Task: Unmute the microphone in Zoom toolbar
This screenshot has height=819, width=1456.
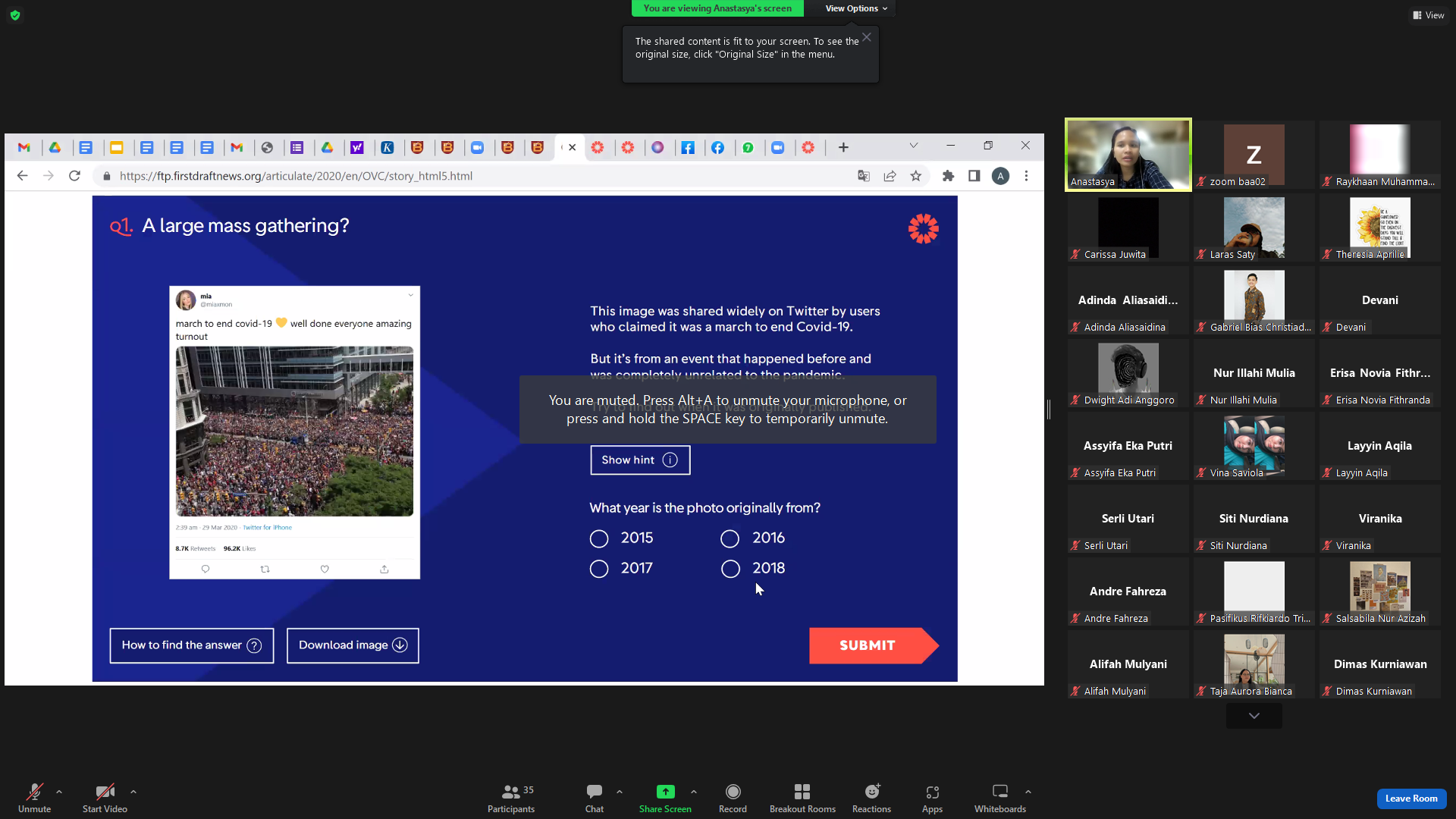Action: 35,798
